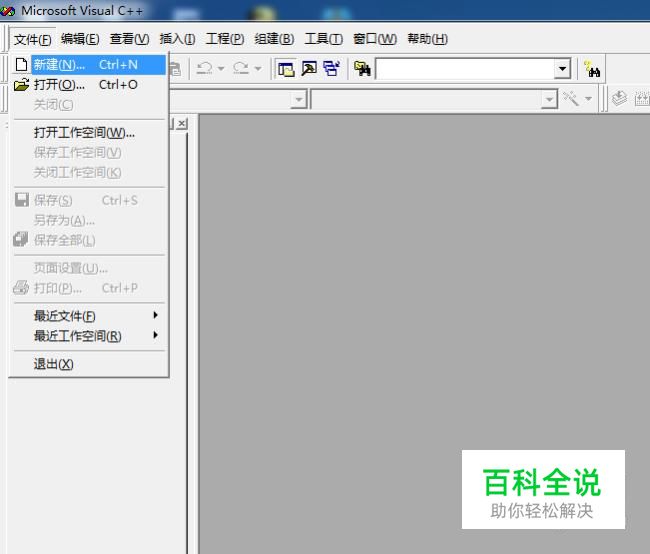Click into the Find text input field
The image size is (650, 554).
[x=465, y=69]
